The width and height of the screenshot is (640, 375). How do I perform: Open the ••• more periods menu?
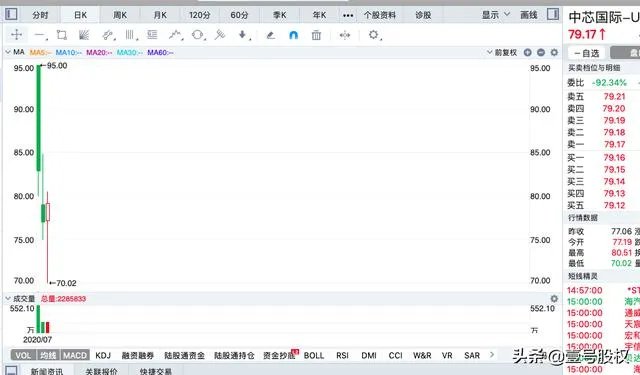[348, 15]
